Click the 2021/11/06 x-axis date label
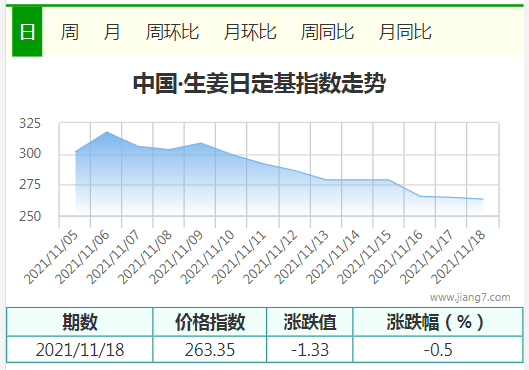Viewport: 529px width, 370px height. tap(82, 257)
